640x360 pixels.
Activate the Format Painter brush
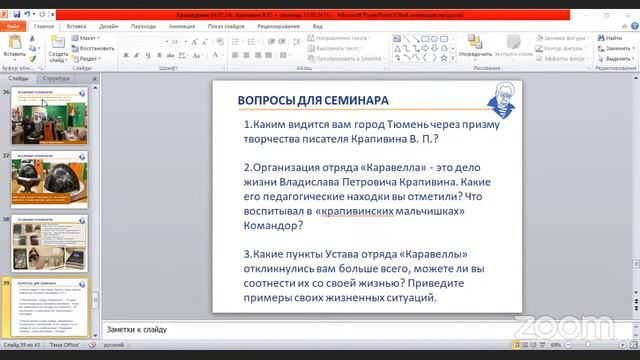32,59
